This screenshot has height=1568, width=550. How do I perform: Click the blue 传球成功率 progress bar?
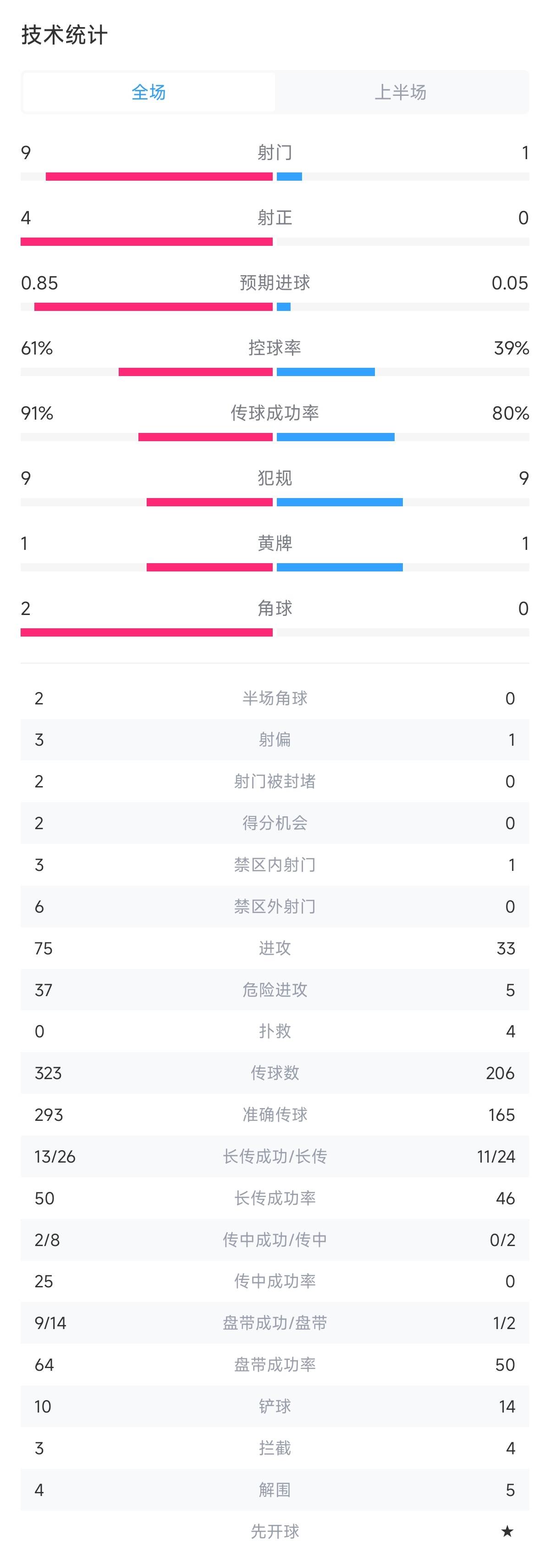click(335, 437)
